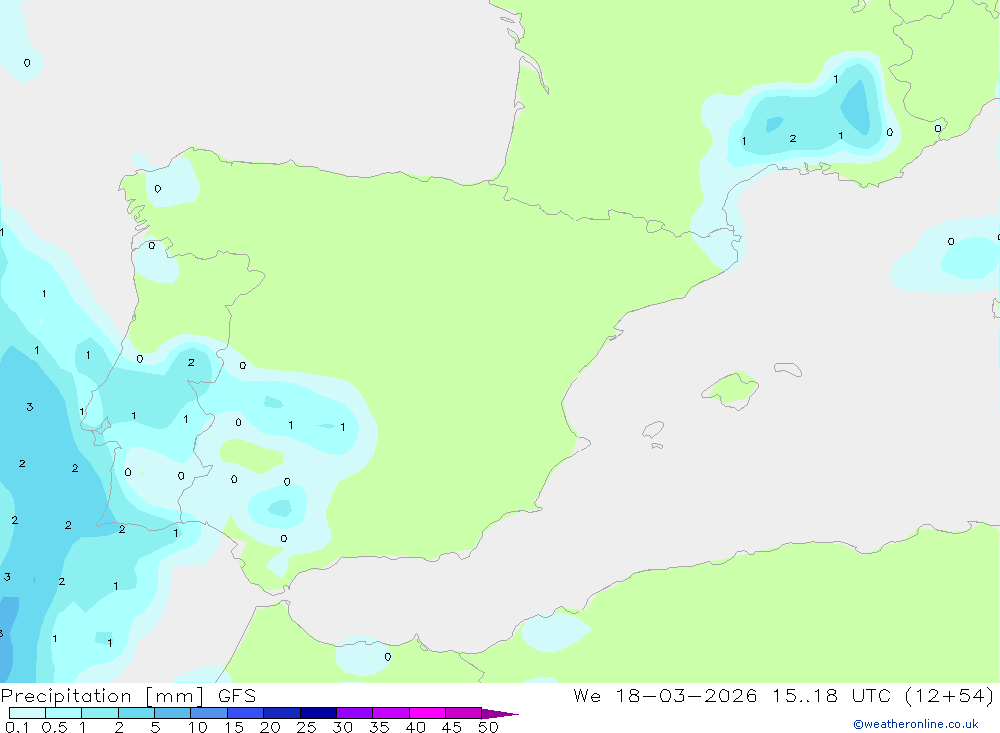Click the '20' legend scale label
1000x733 pixels.
tap(270, 727)
